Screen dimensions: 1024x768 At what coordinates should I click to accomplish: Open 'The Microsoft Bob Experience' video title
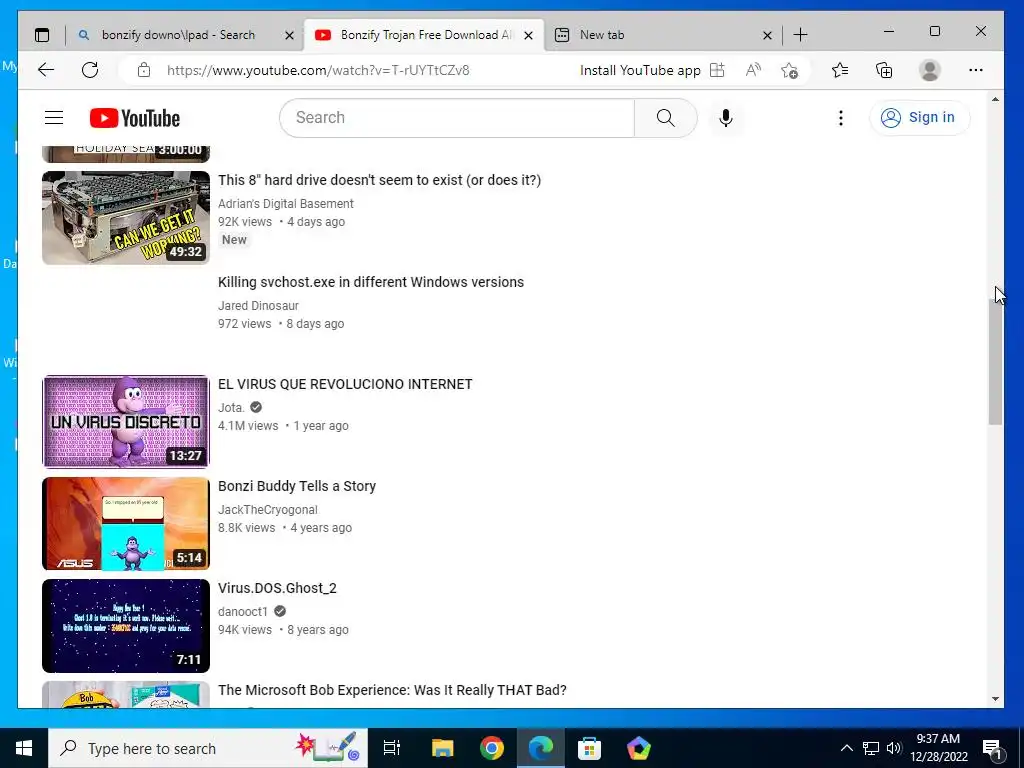pyautogui.click(x=392, y=690)
